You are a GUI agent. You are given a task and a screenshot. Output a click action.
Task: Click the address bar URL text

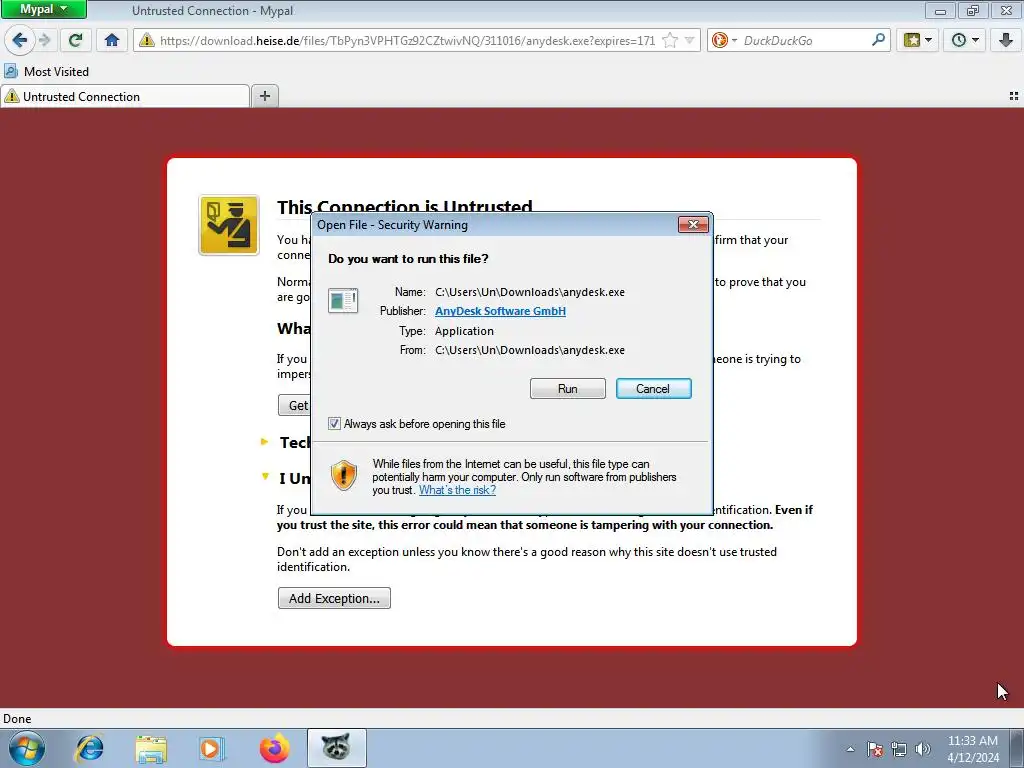408,40
